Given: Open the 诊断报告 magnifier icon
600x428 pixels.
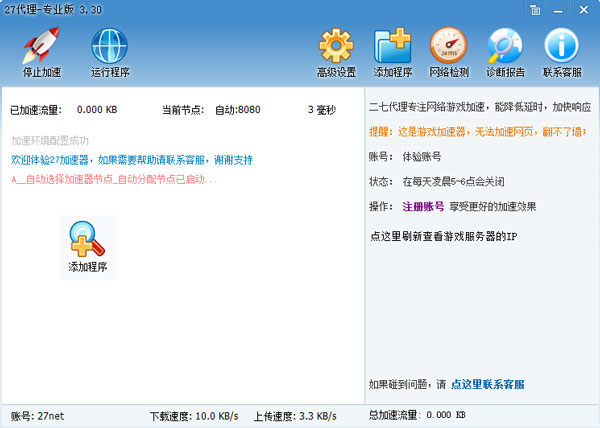Looking at the screenshot, I should [x=505, y=52].
